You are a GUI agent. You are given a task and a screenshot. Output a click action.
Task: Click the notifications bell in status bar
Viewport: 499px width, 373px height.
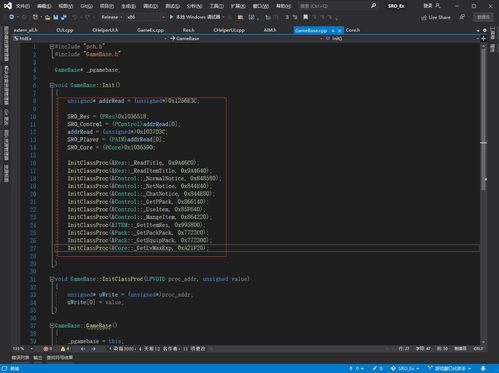(x=483, y=368)
